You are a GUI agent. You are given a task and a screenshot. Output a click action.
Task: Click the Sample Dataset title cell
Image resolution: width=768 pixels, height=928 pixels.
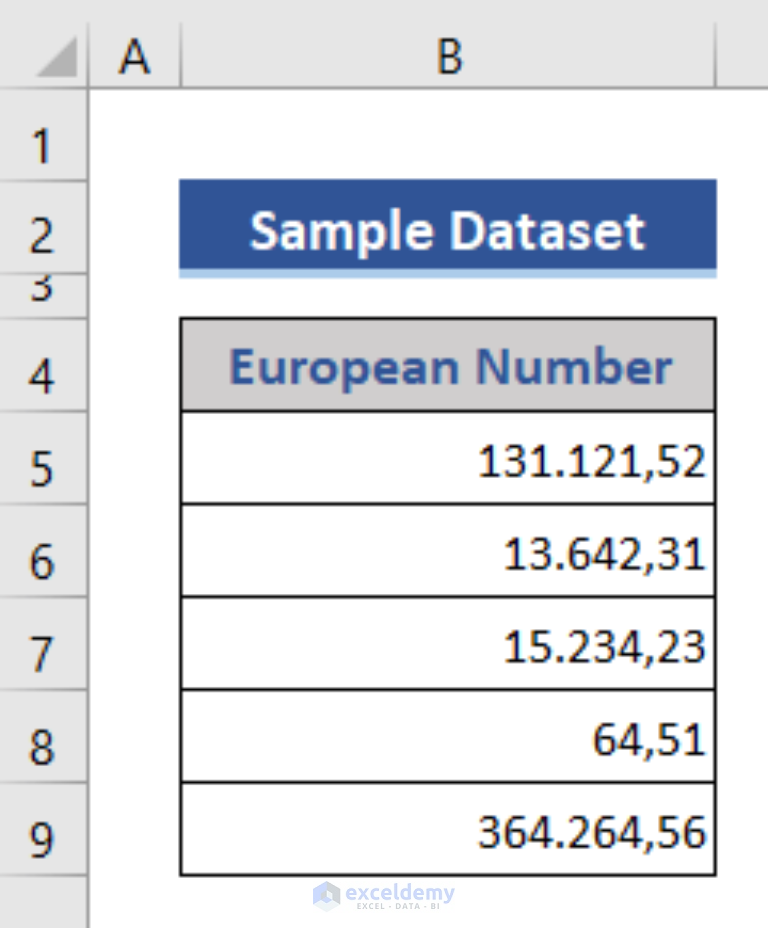(x=448, y=228)
